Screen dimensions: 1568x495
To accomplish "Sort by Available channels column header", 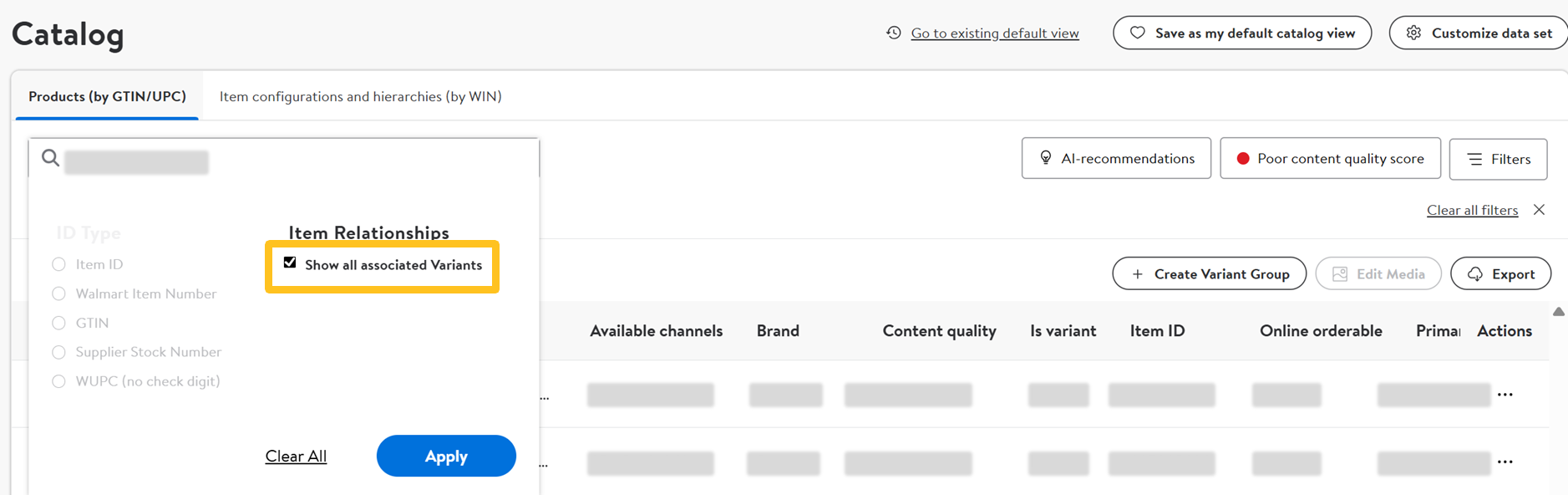I will (656, 331).
